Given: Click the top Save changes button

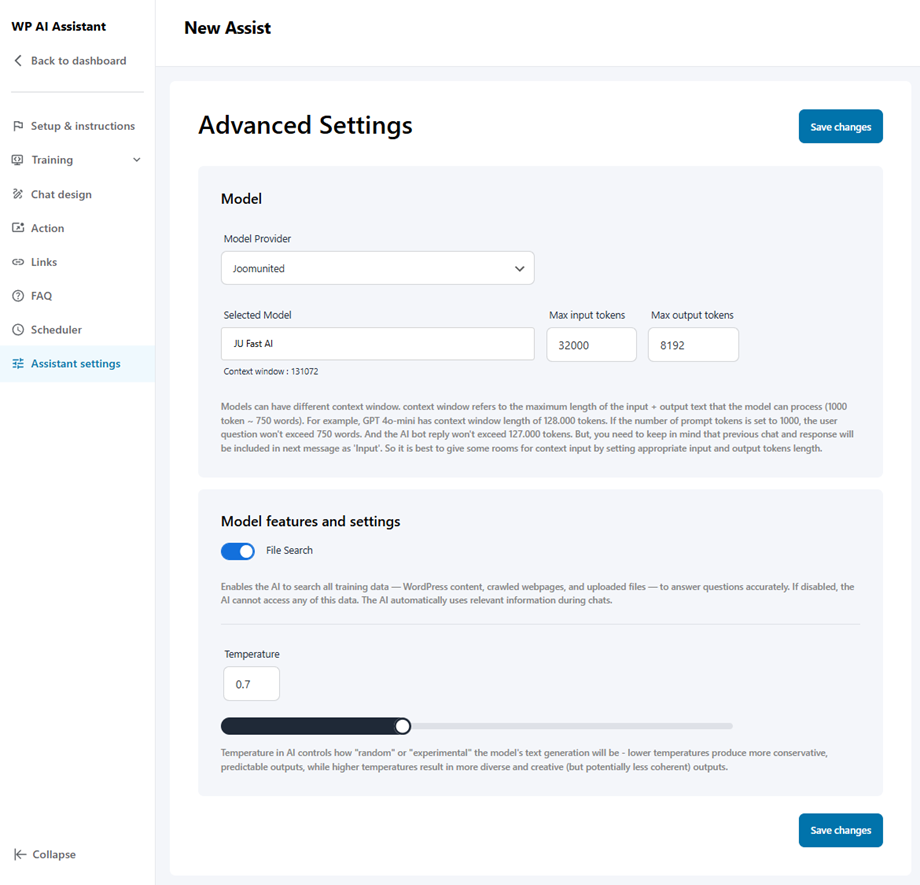Looking at the screenshot, I should [x=840, y=126].
